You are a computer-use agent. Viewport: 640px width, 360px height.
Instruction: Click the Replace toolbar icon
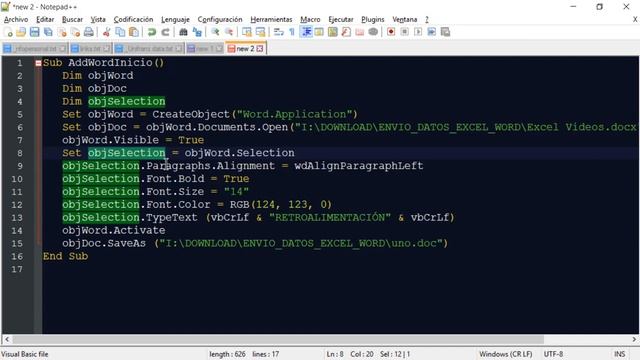coord(197,32)
